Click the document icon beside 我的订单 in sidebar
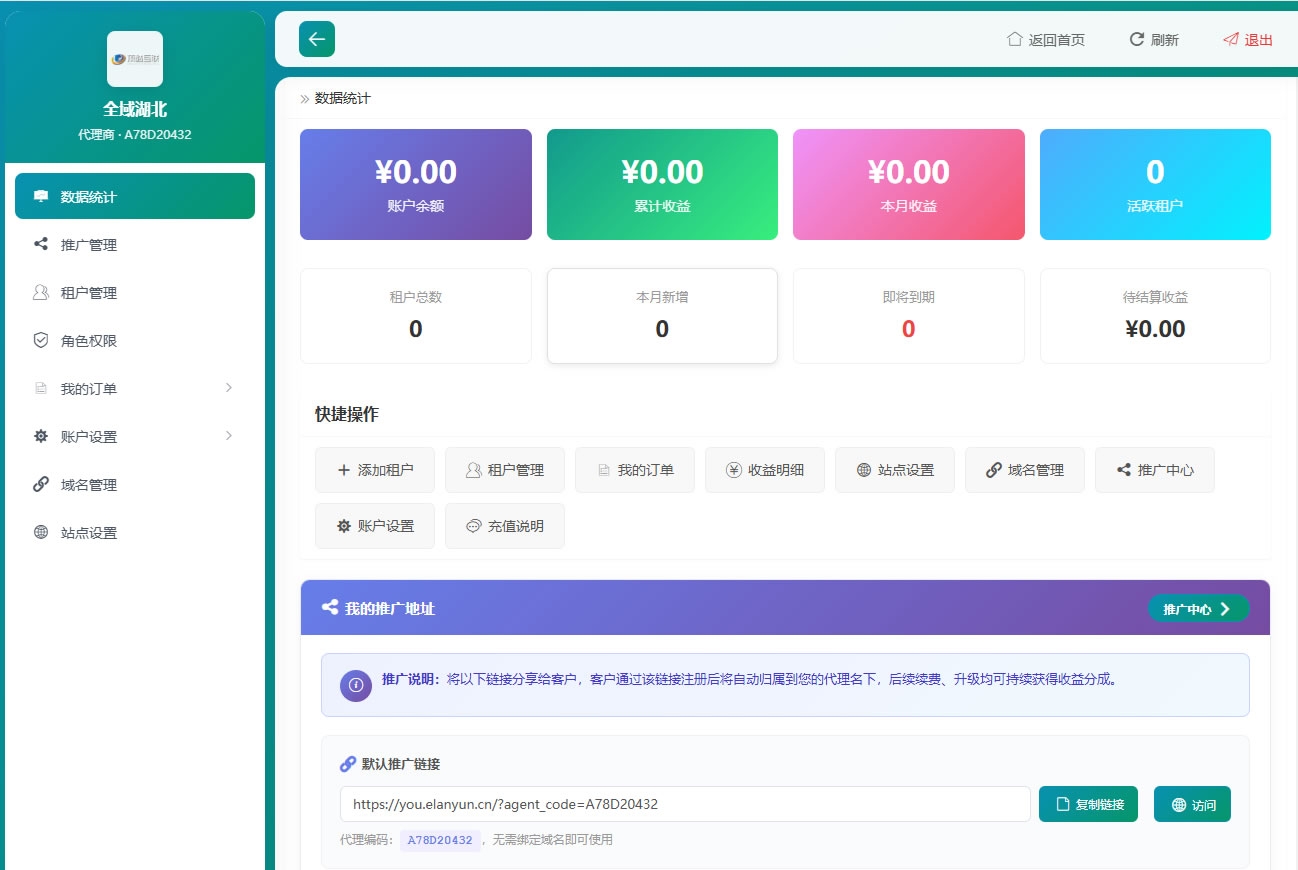 (x=41, y=388)
